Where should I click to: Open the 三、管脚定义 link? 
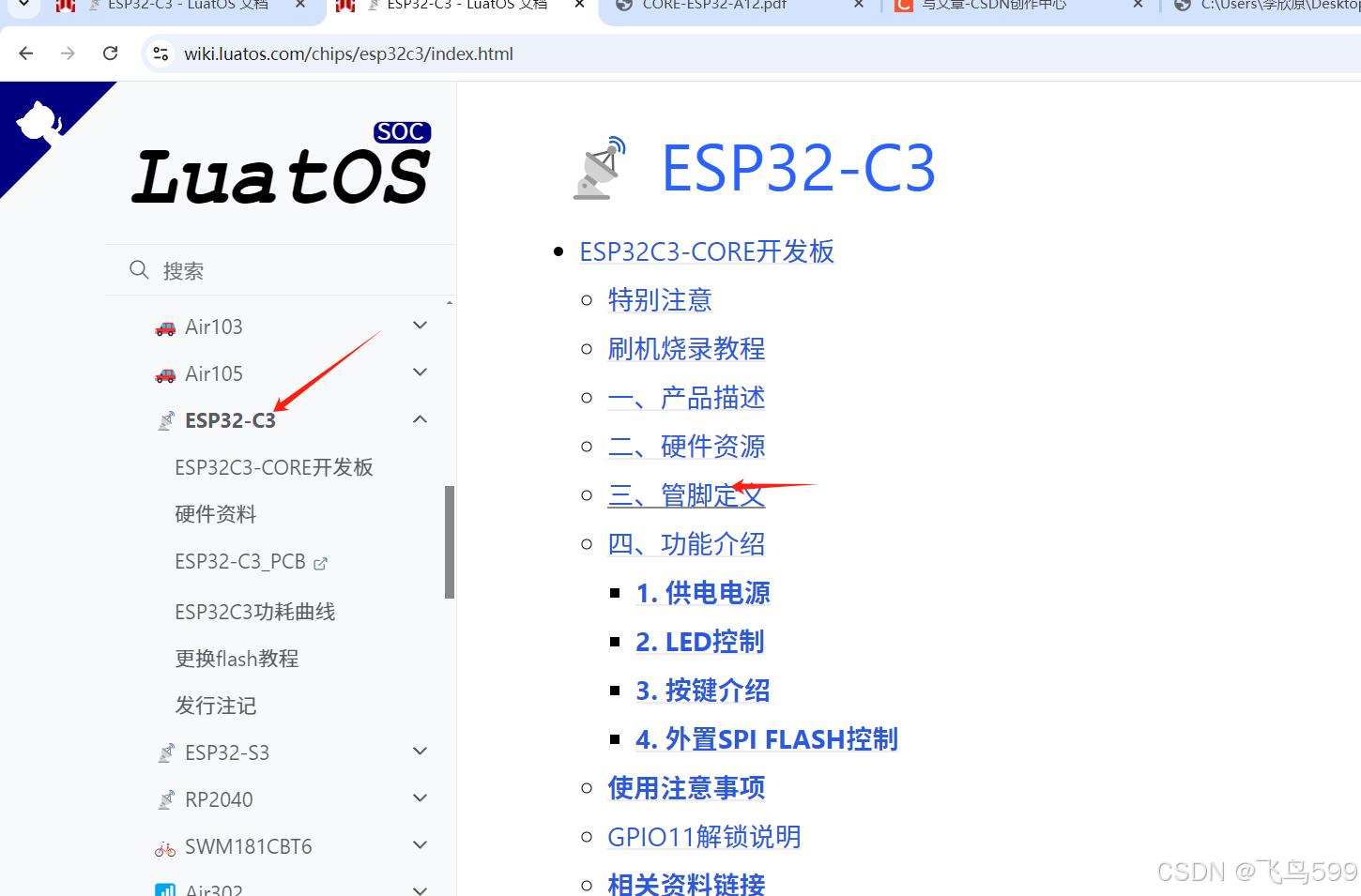pos(686,495)
